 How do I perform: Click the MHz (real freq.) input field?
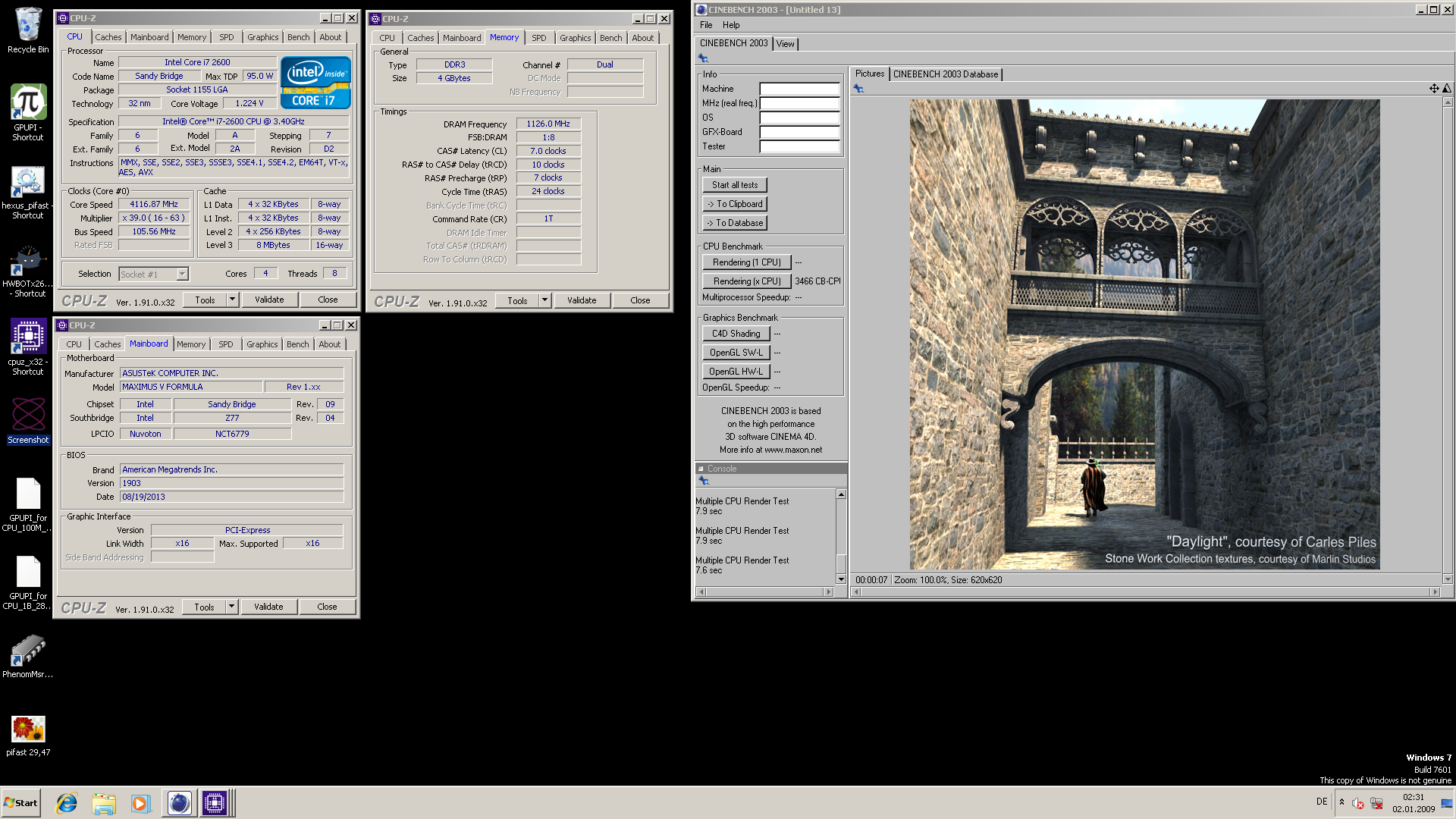point(799,103)
